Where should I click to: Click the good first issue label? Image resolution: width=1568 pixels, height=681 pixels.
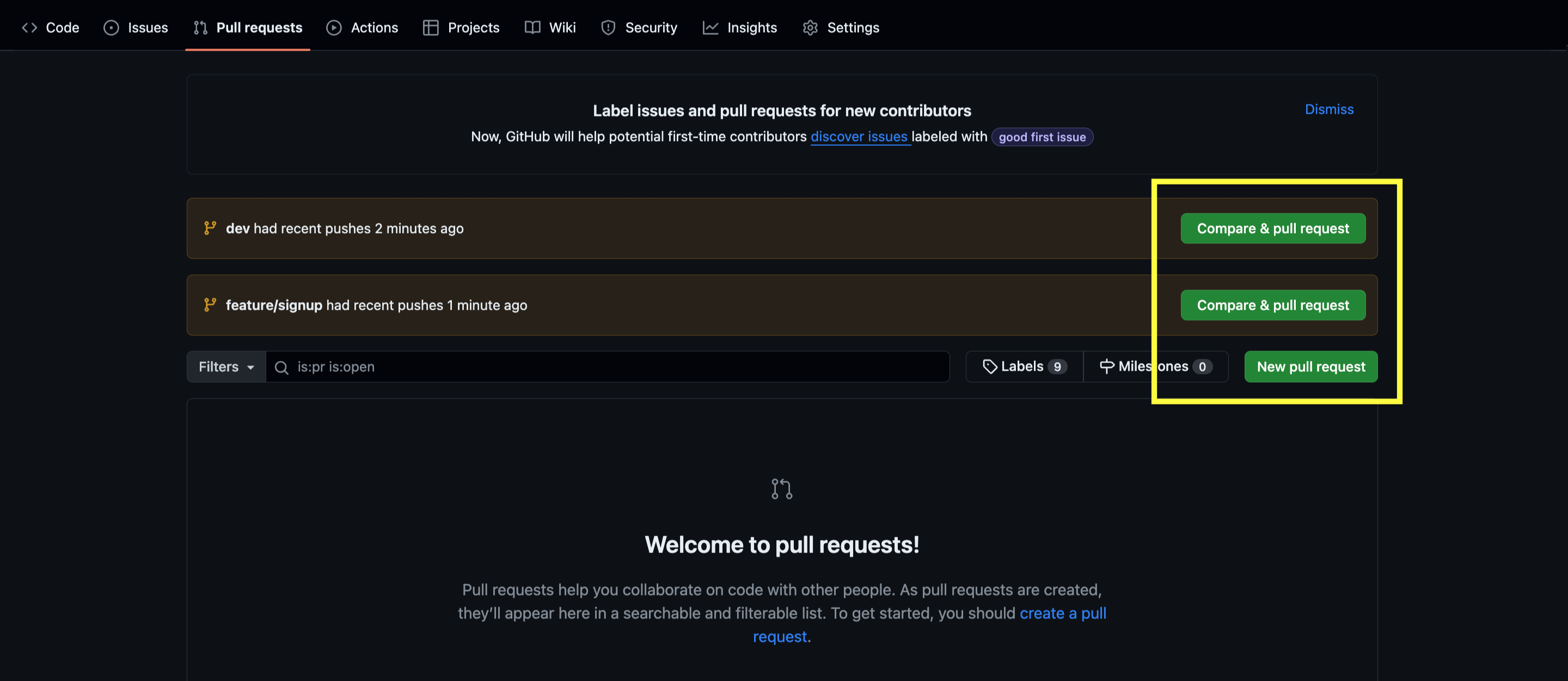(1042, 137)
